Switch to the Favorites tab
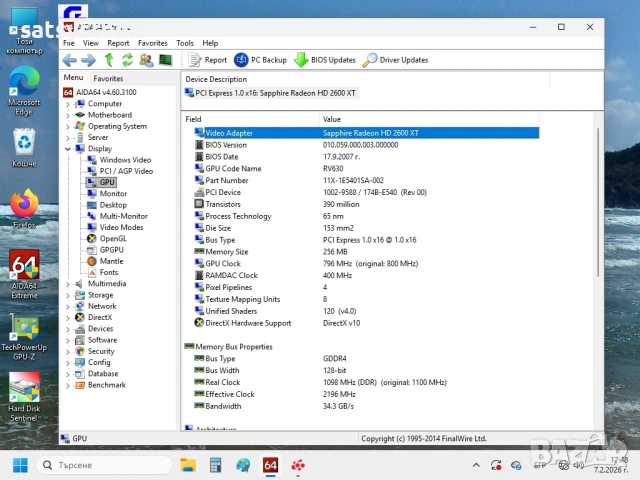 pyautogui.click(x=108, y=78)
